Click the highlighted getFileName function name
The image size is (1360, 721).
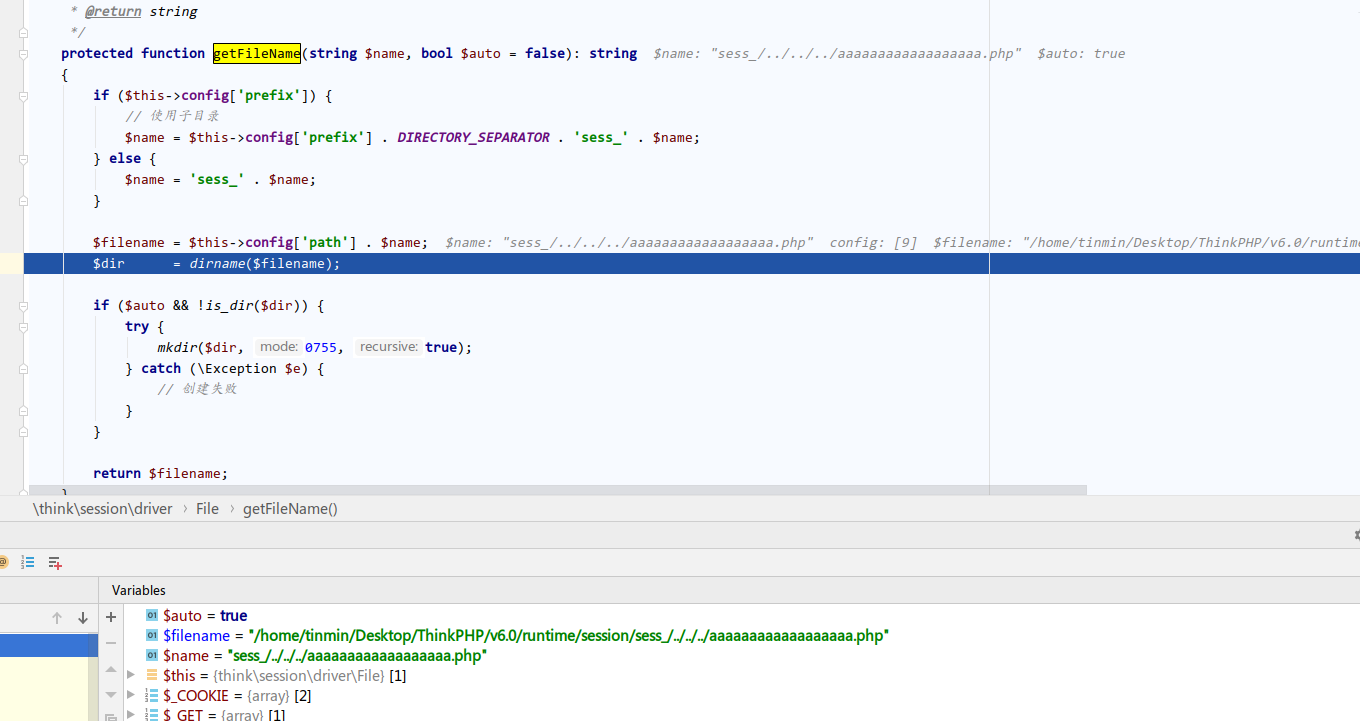click(256, 53)
